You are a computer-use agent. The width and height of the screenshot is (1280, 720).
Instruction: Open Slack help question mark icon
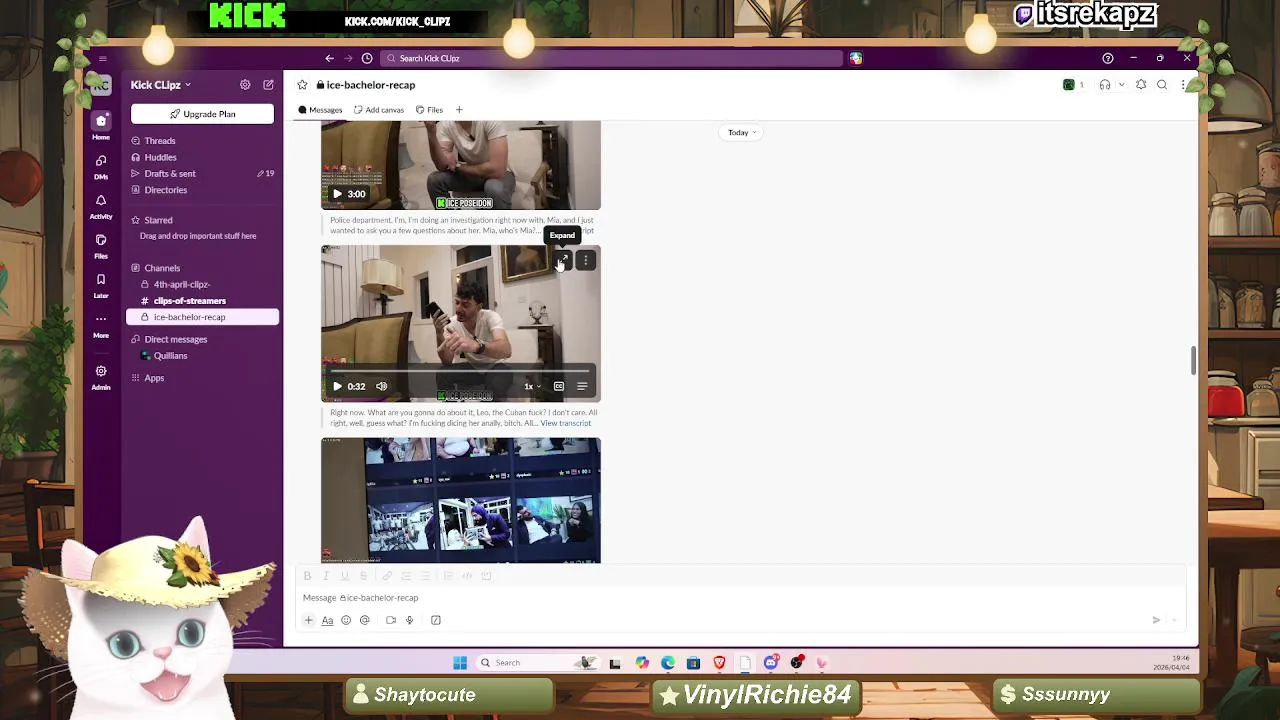tap(1107, 58)
